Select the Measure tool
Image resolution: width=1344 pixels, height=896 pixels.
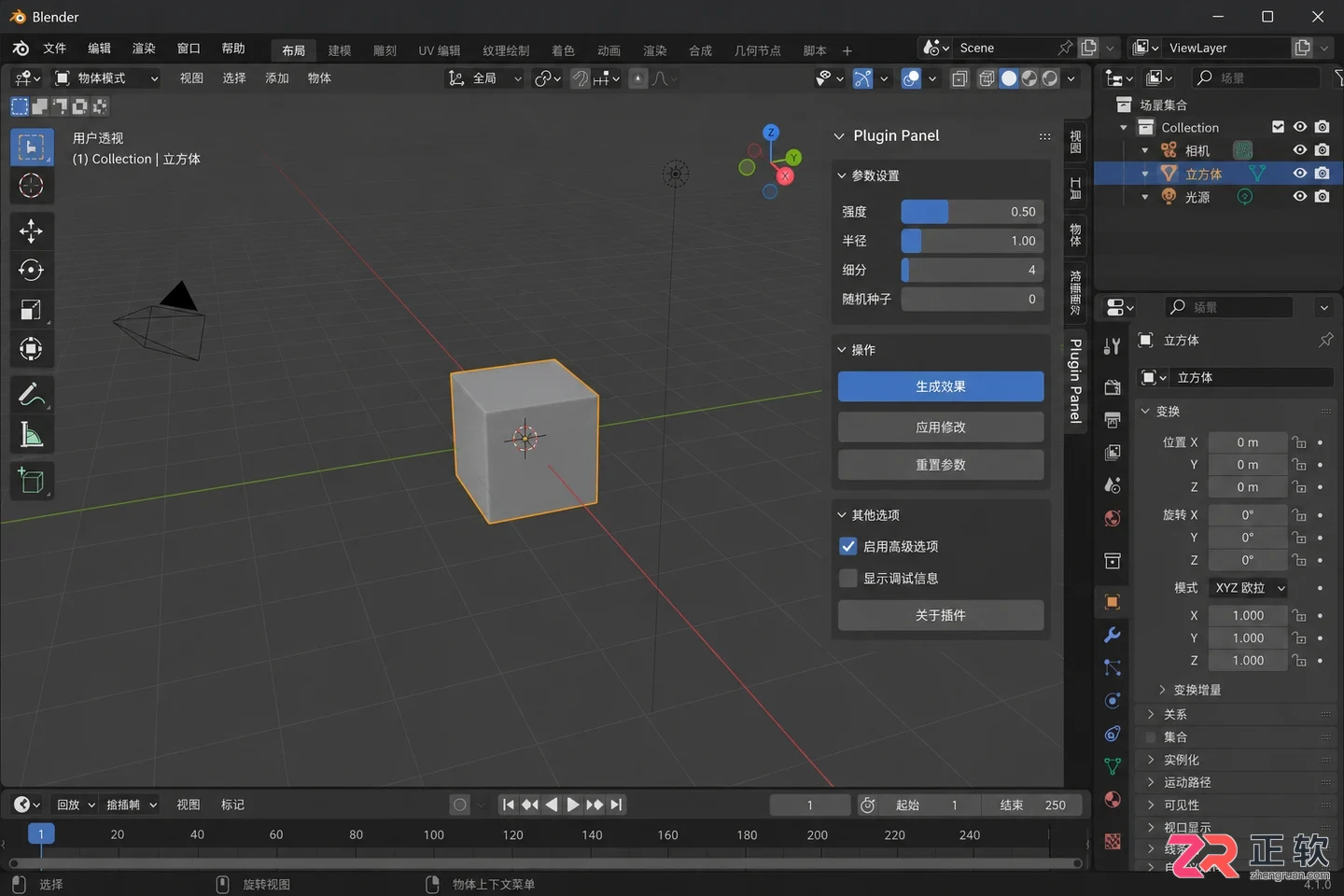tap(31, 434)
